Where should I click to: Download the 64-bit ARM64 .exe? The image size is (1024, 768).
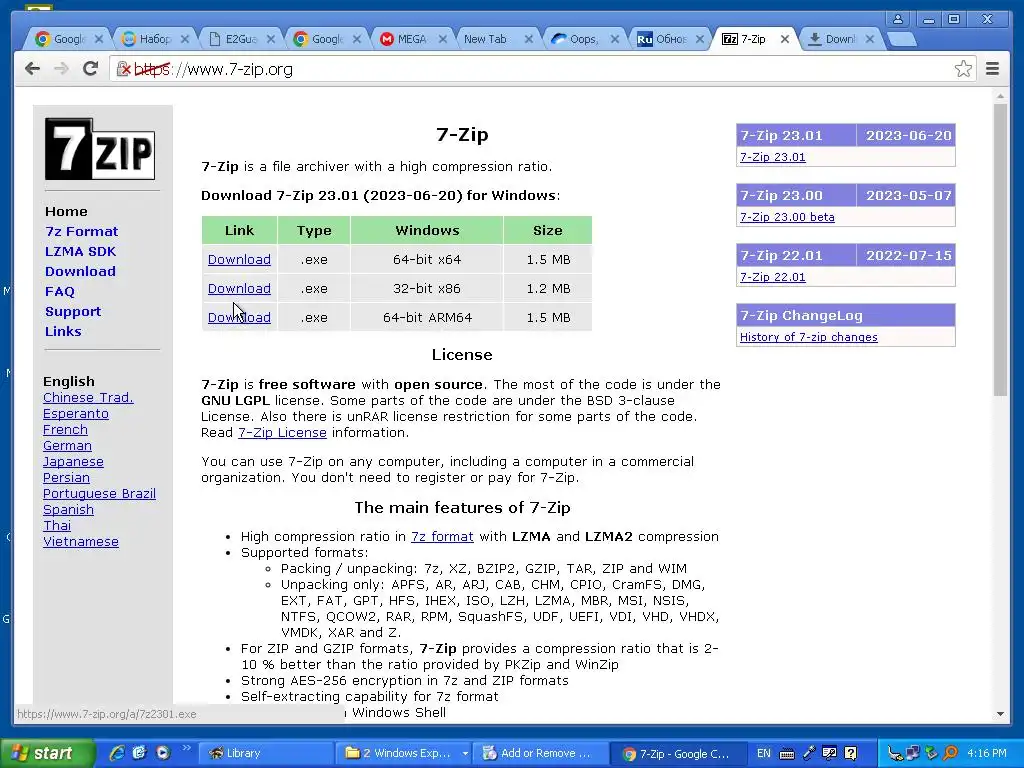coord(239,317)
